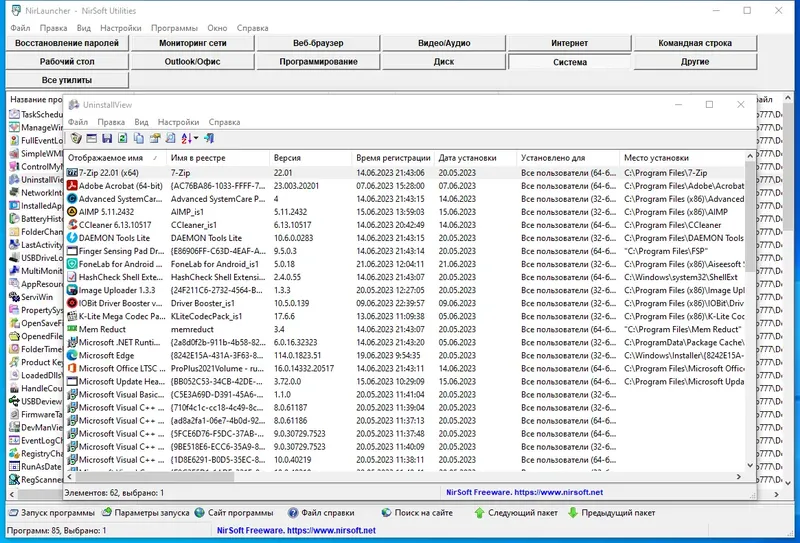Switch to Программирование category tab
Screen dimensions: 800x543
318,62
